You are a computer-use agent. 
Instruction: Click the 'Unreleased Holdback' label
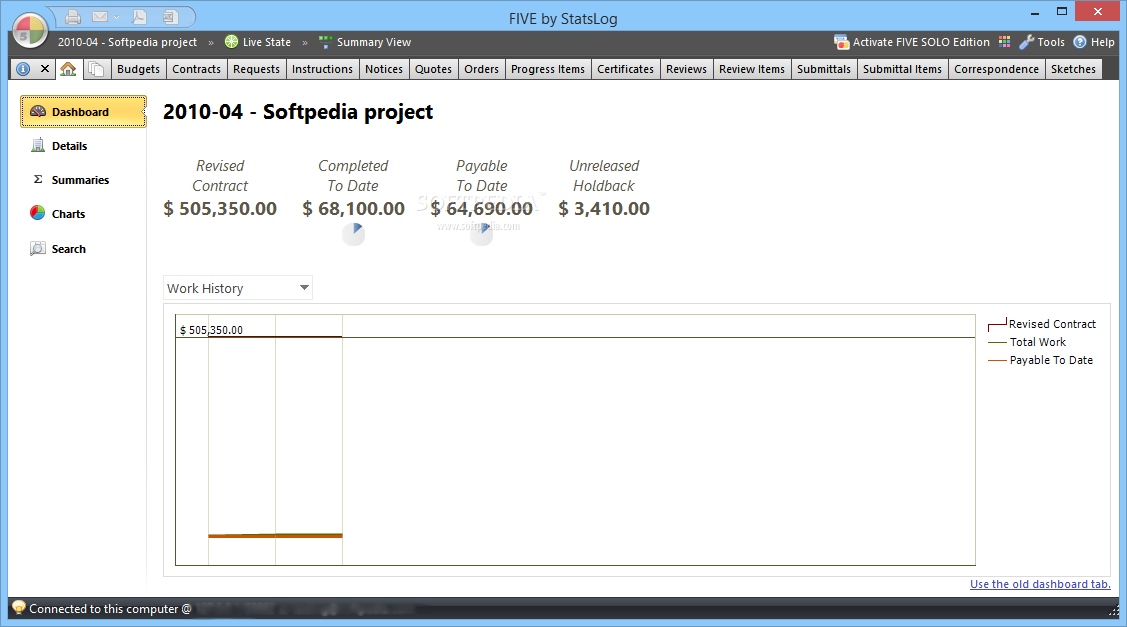(x=604, y=175)
